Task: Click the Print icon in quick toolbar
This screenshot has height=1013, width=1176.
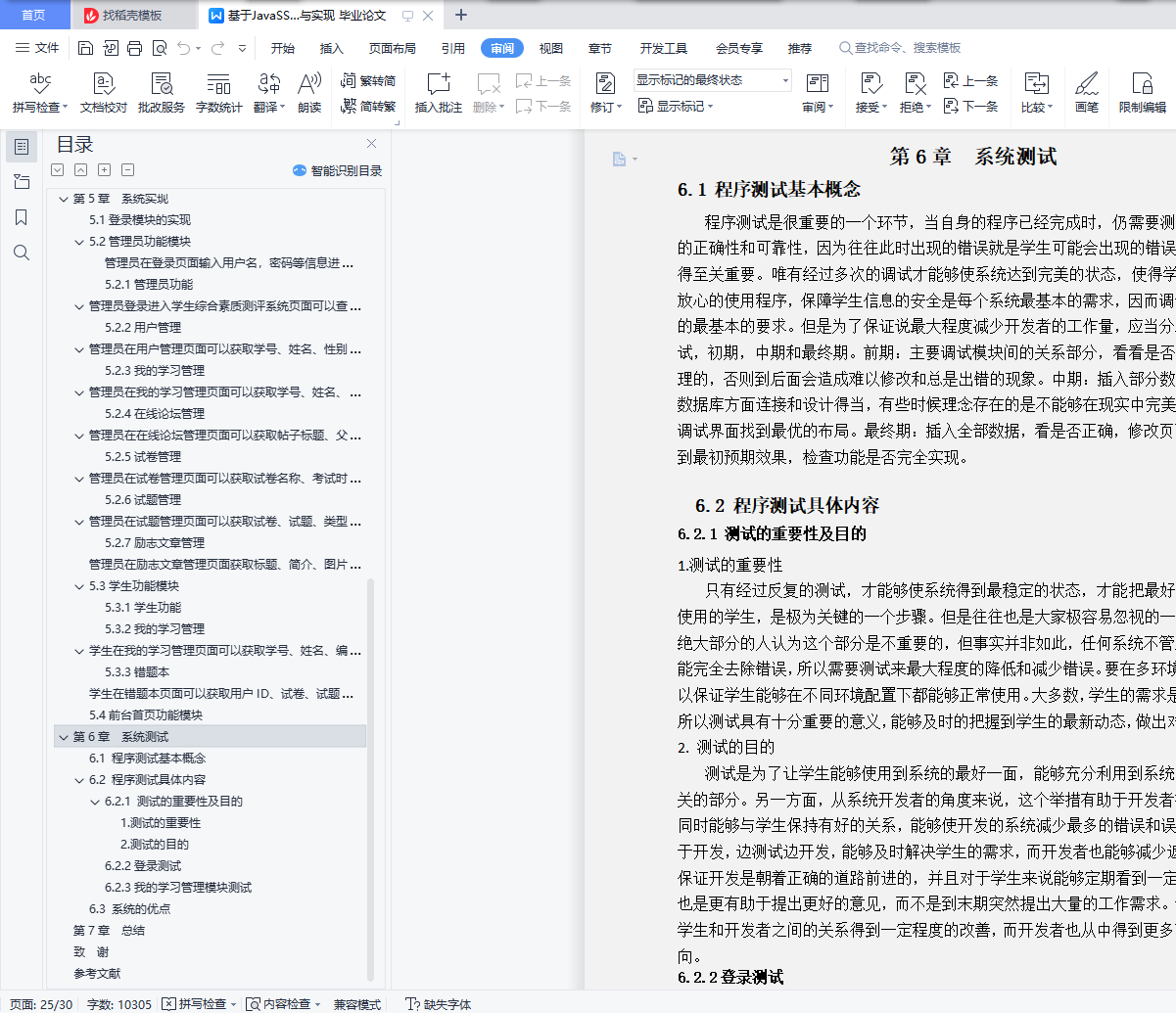Action: coord(135,48)
